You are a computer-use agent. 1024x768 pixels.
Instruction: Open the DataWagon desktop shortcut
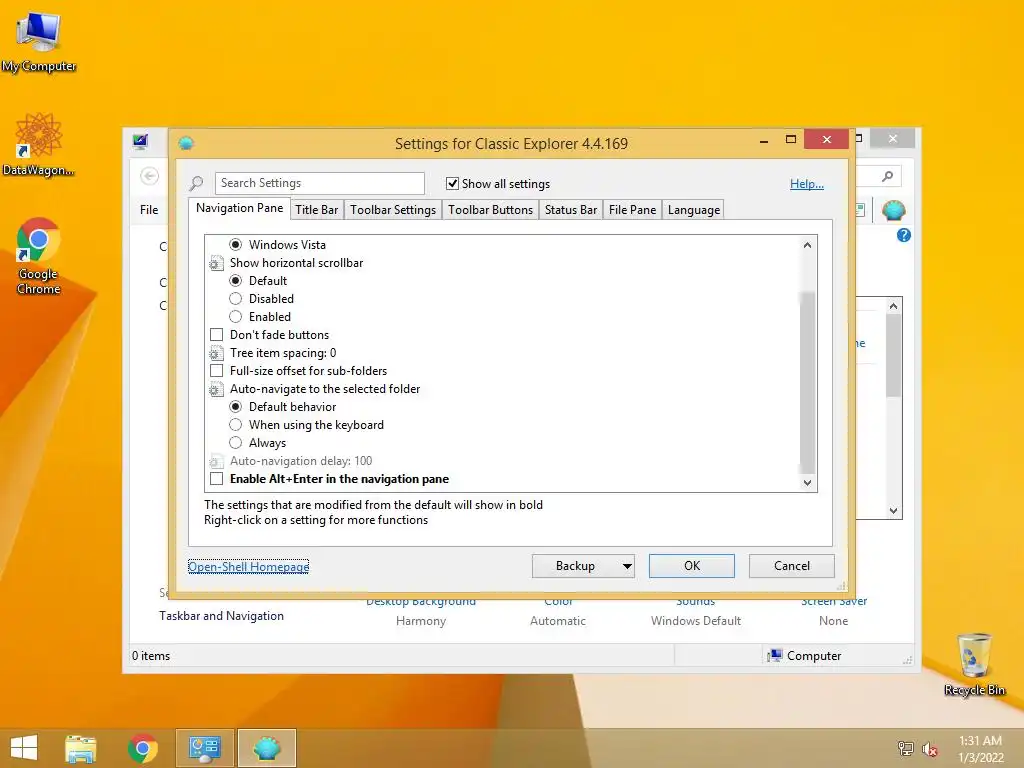pos(39,144)
